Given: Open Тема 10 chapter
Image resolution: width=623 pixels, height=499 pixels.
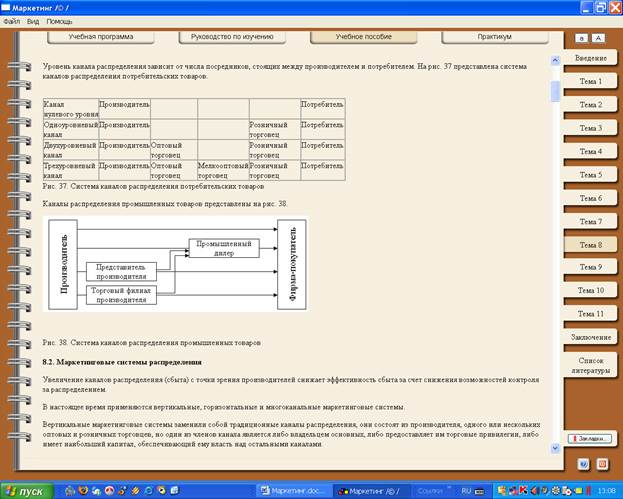Looking at the screenshot, I should [590, 290].
